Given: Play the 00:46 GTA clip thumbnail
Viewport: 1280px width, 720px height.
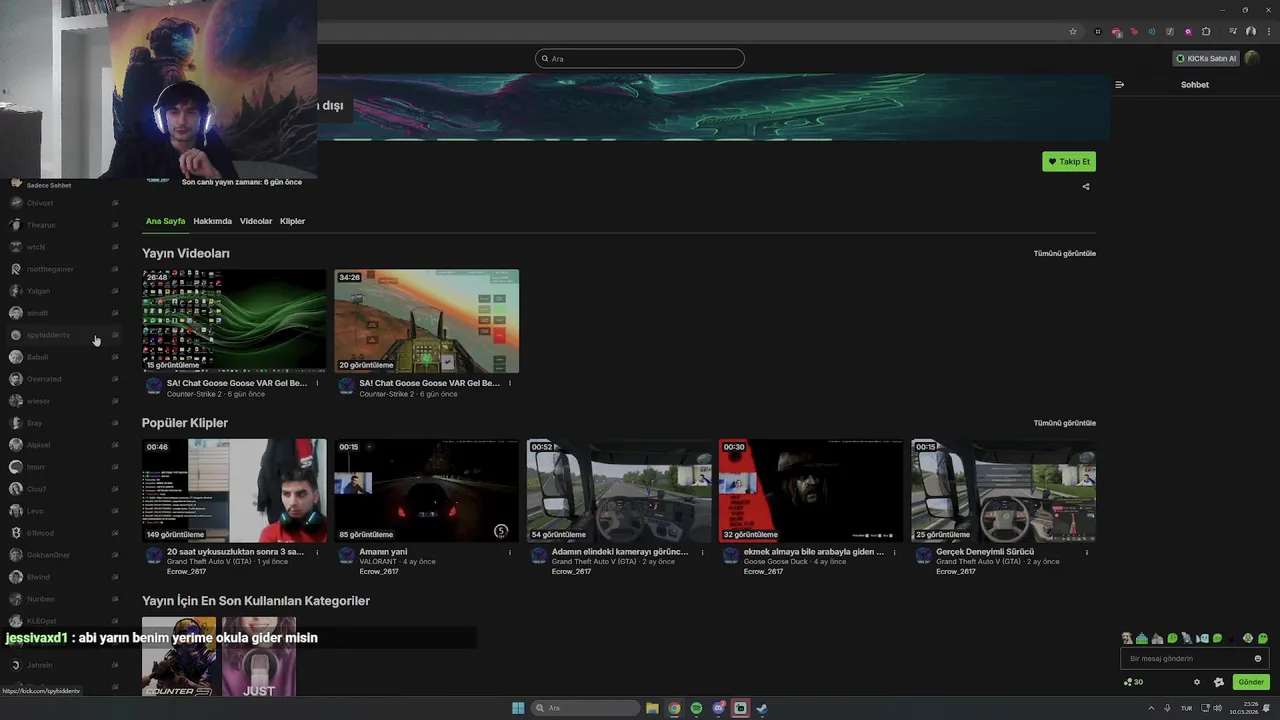Looking at the screenshot, I should [x=234, y=491].
